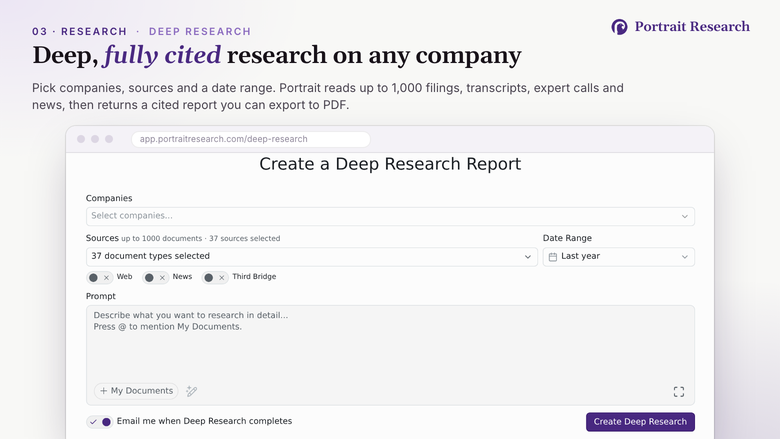
Task: Click the Third Bridge source label
Action: [x=254, y=276]
